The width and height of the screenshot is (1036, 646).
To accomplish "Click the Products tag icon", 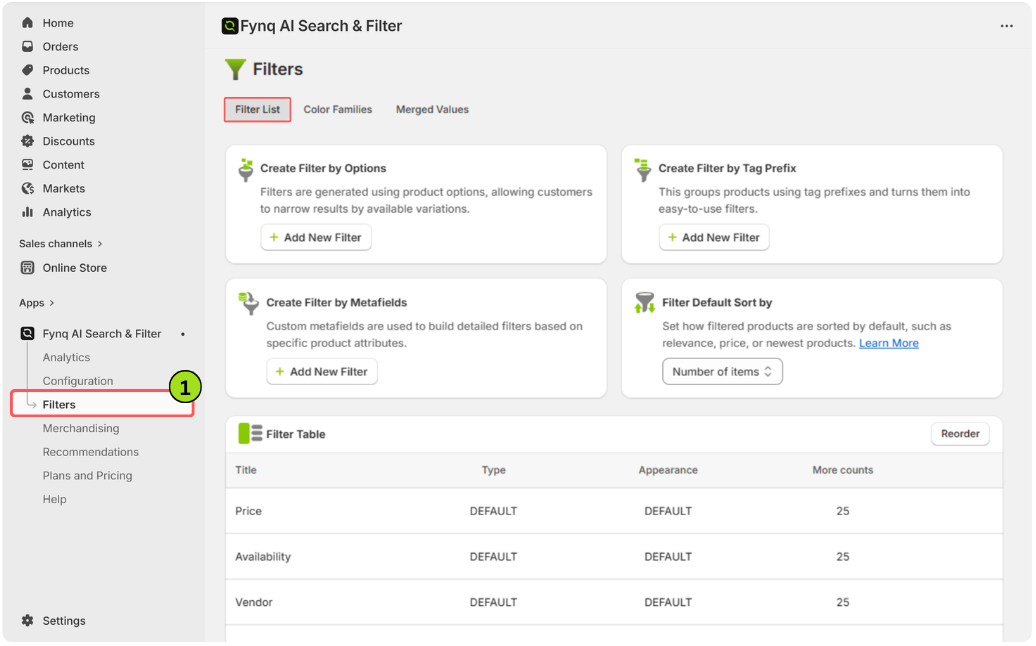I will point(27,70).
